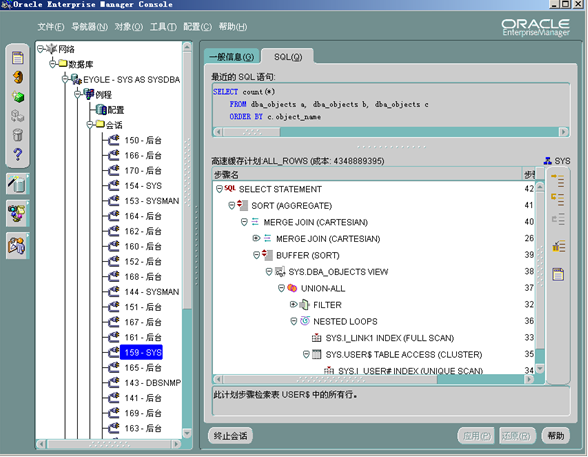This screenshot has height=457, width=588.
Task: Click the collapse plan steps icon
Action: click(558, 199)
